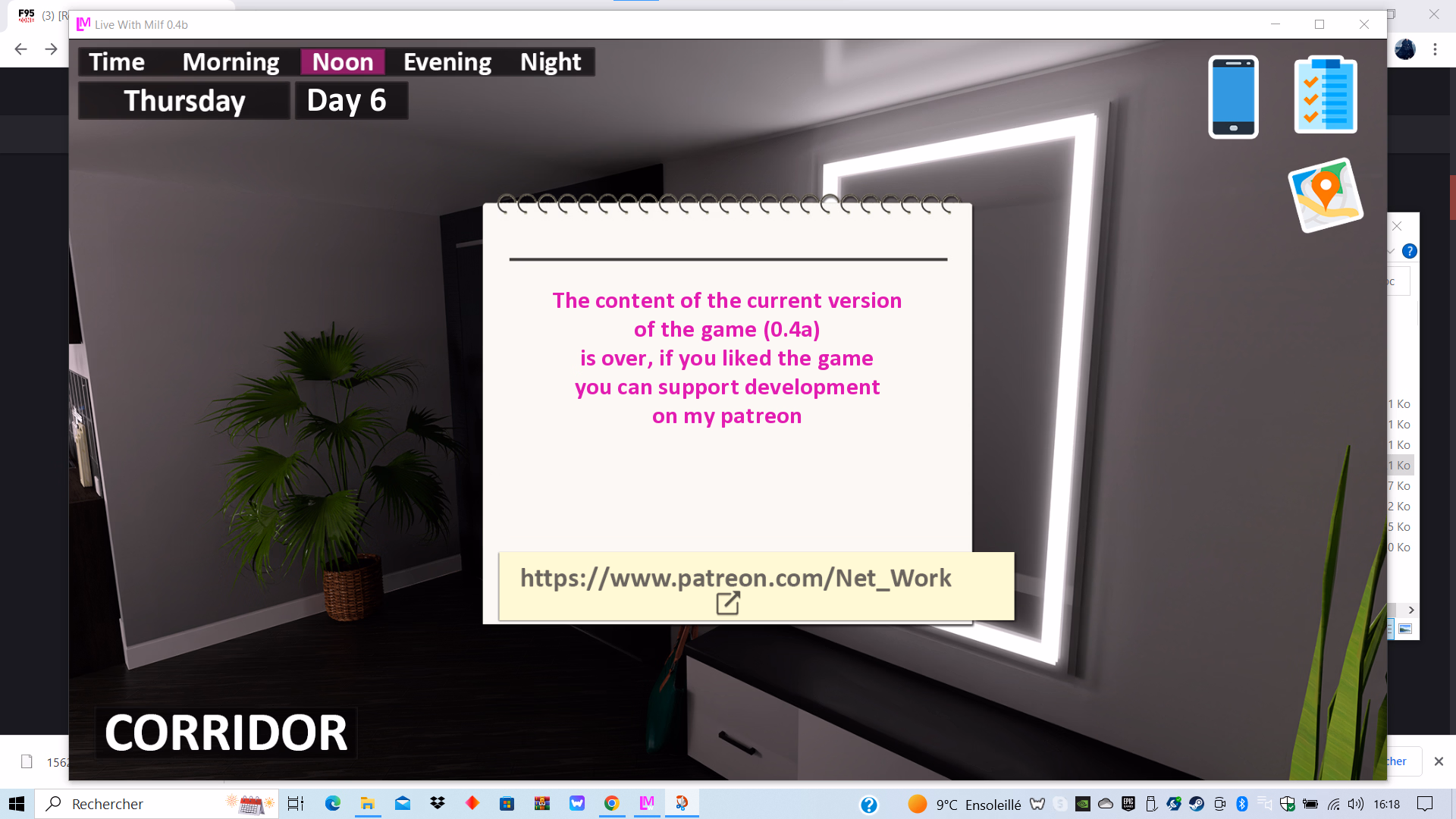Open the Windows Security shield tray icon

[x=1288, y=804]
